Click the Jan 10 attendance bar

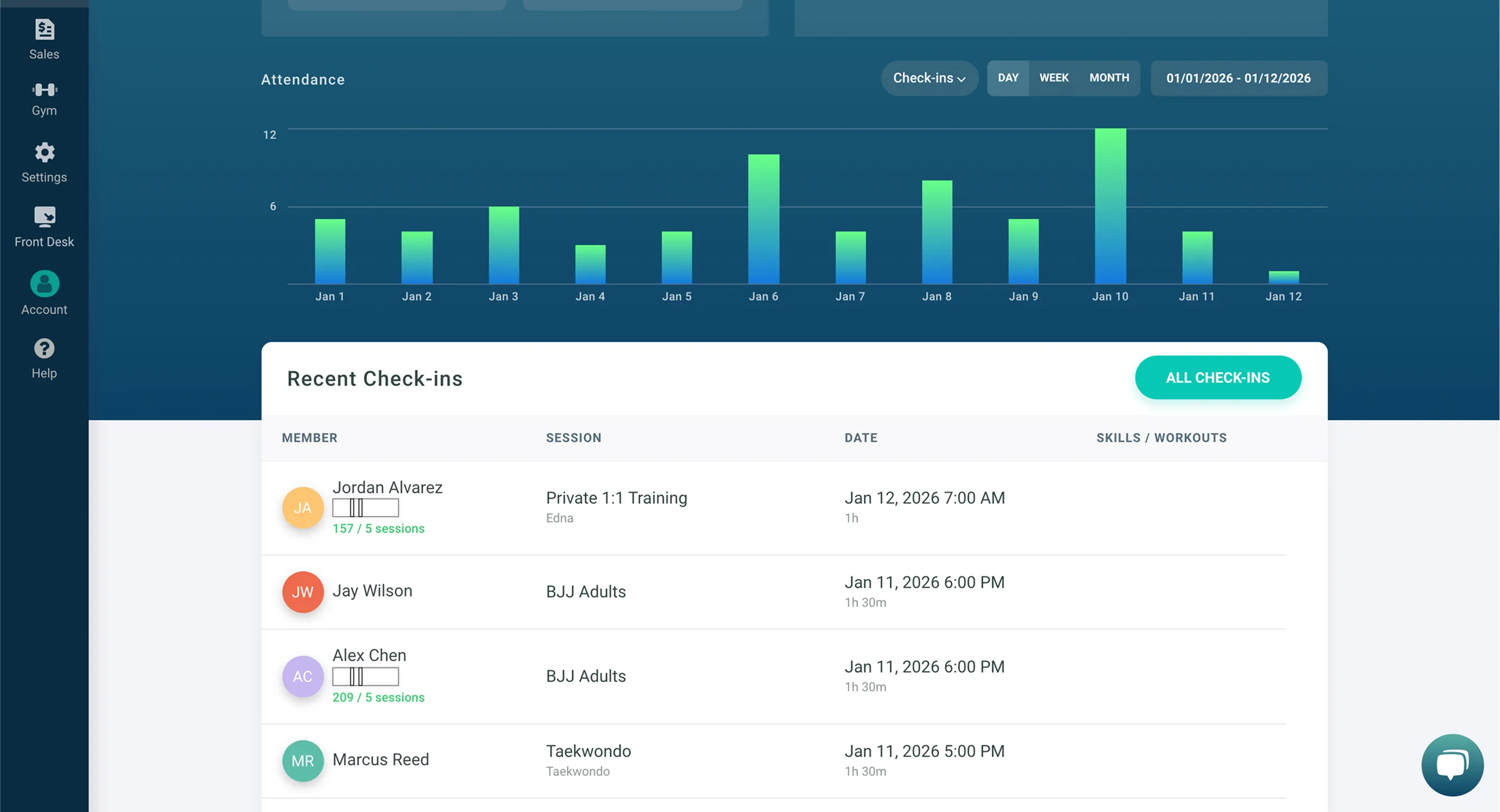[1110, 206]
